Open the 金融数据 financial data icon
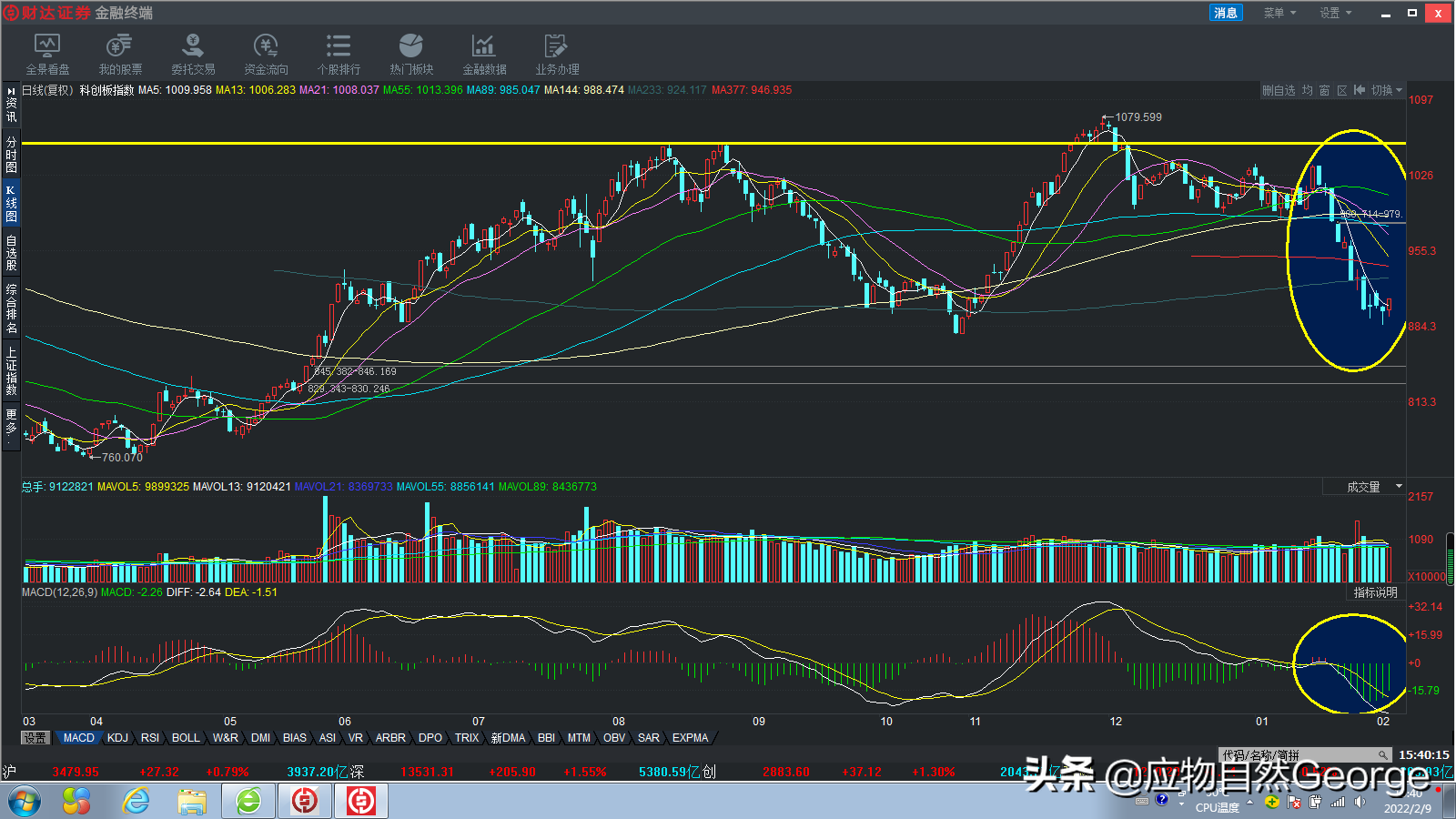The width and height of the screenshot is (1456, 819). 484,55
